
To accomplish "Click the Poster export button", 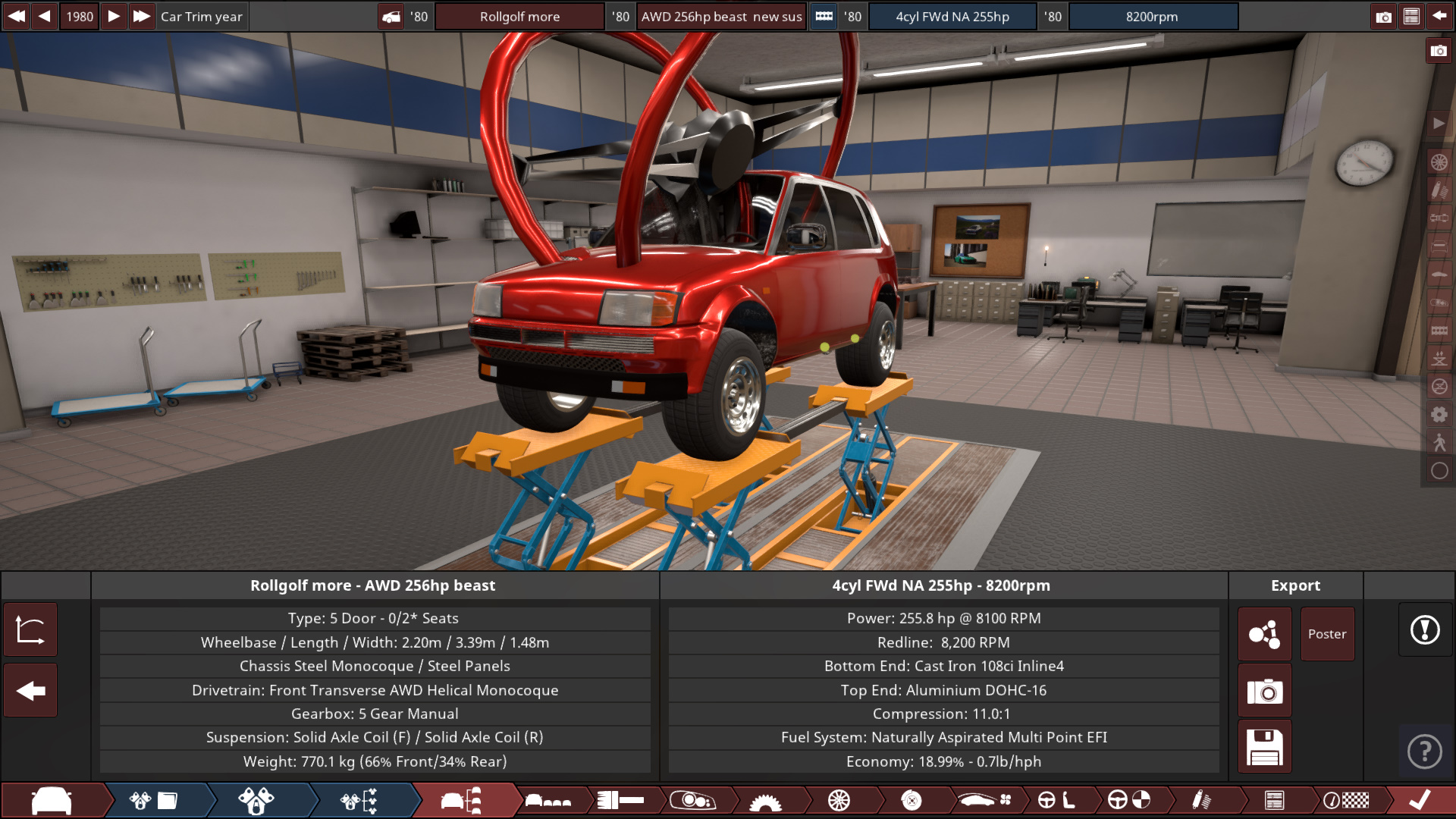I will (x=1327, y=634).
